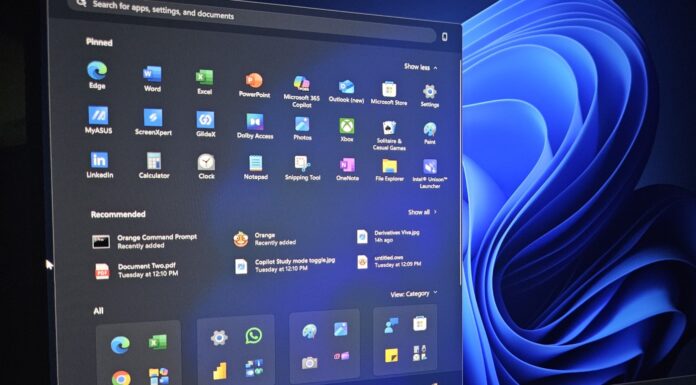Open Outlook (new) mail app
Image resolution: width=696 pixels, height=385 pixels.
346,91
